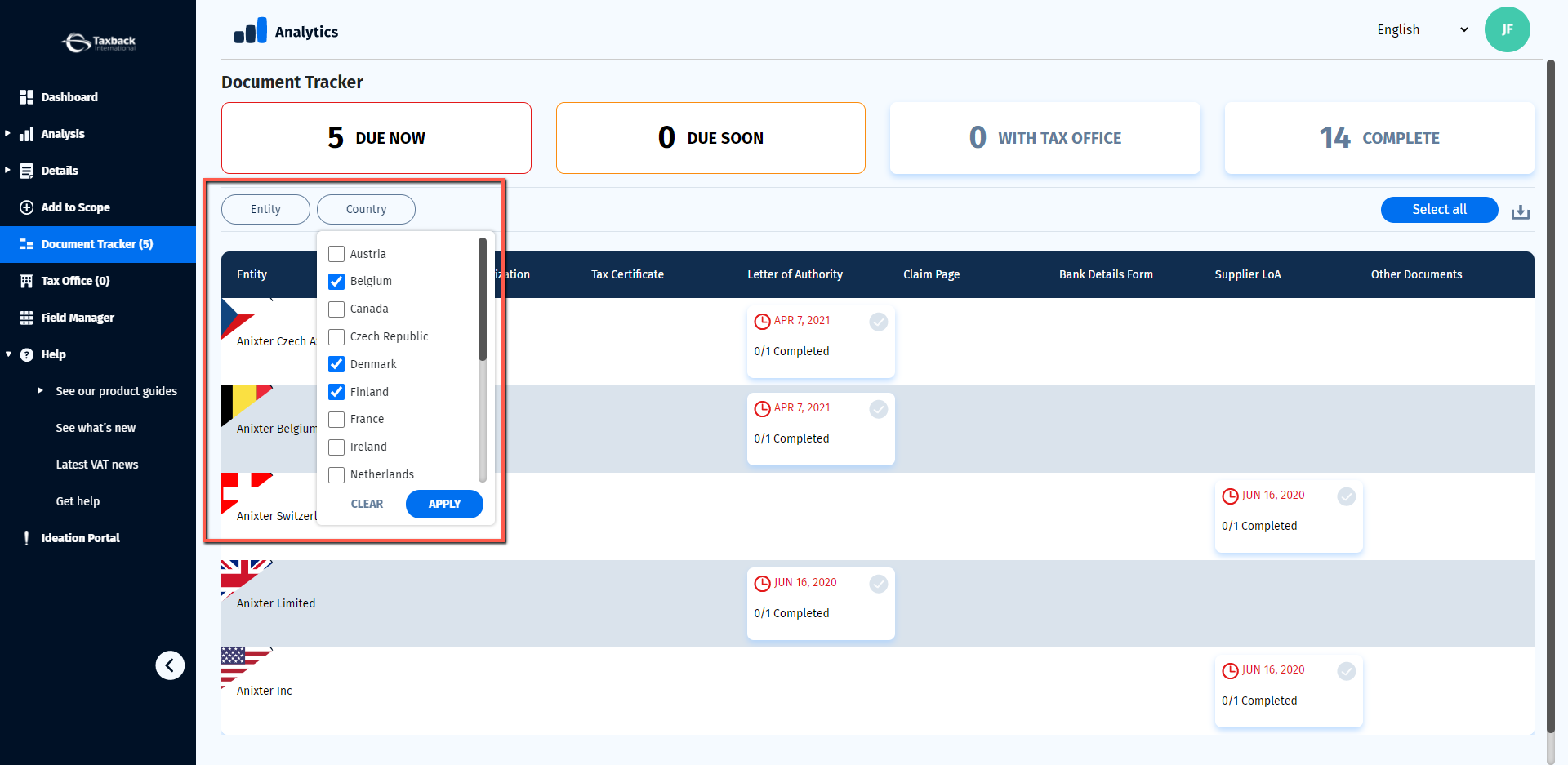The image size is (1568, 765).
Task: Open Document Tracker (5) menu item
Action: [x=98, y=244]
